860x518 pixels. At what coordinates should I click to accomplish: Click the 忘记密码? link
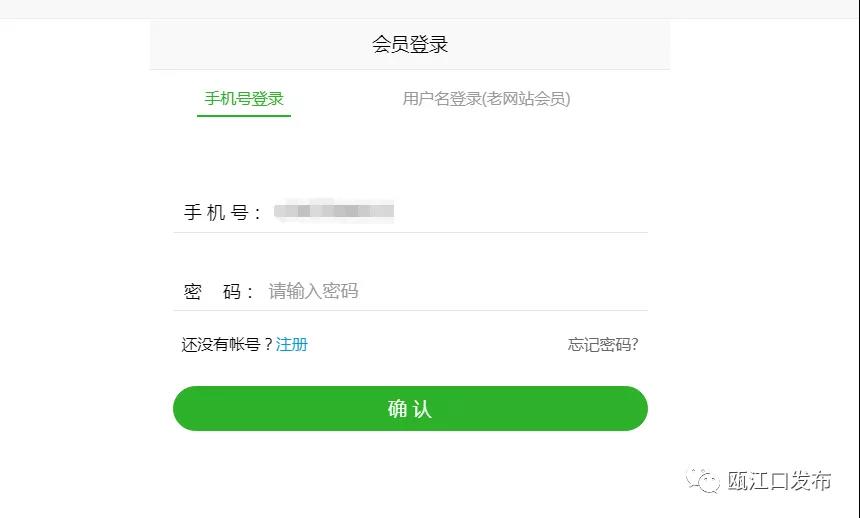coord(602,345)
